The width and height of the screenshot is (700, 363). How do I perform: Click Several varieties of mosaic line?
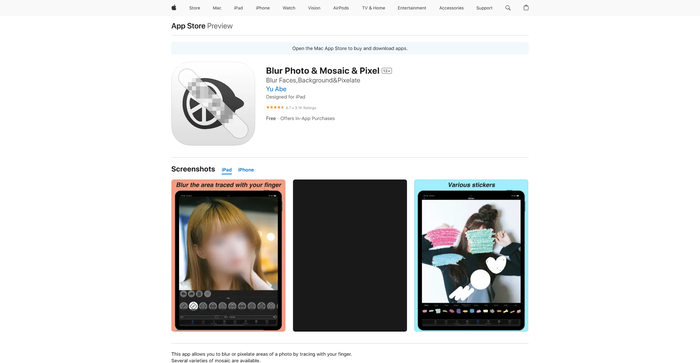[x=216, y=360]
